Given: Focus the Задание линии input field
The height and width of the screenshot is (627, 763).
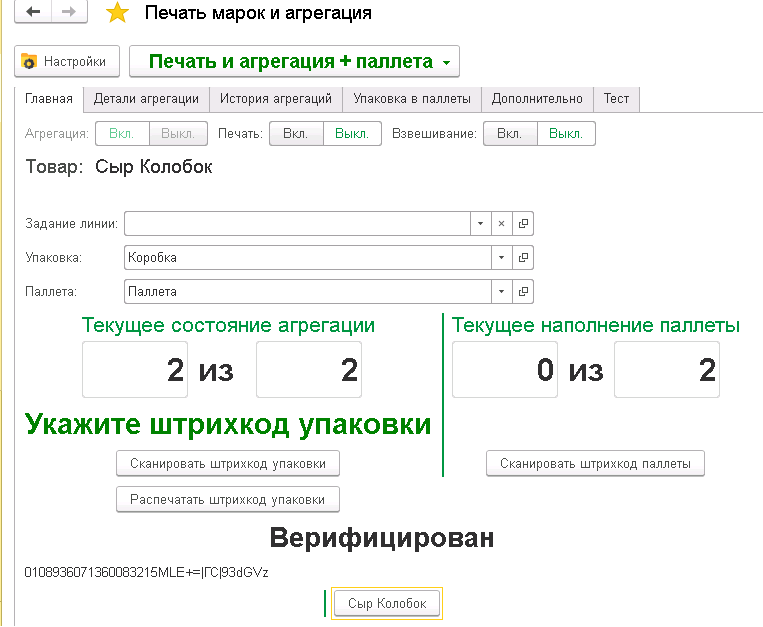Looking at the screenshot, I should [x=297, y=224].
